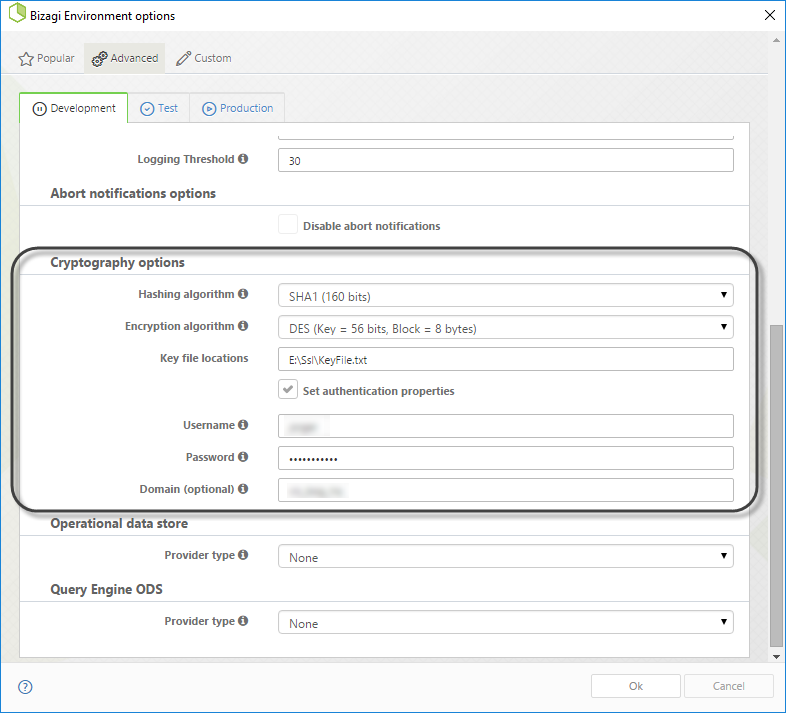Confirm settings with the Ok button
The width and height of the screenshot is (786, 713).
636,686
